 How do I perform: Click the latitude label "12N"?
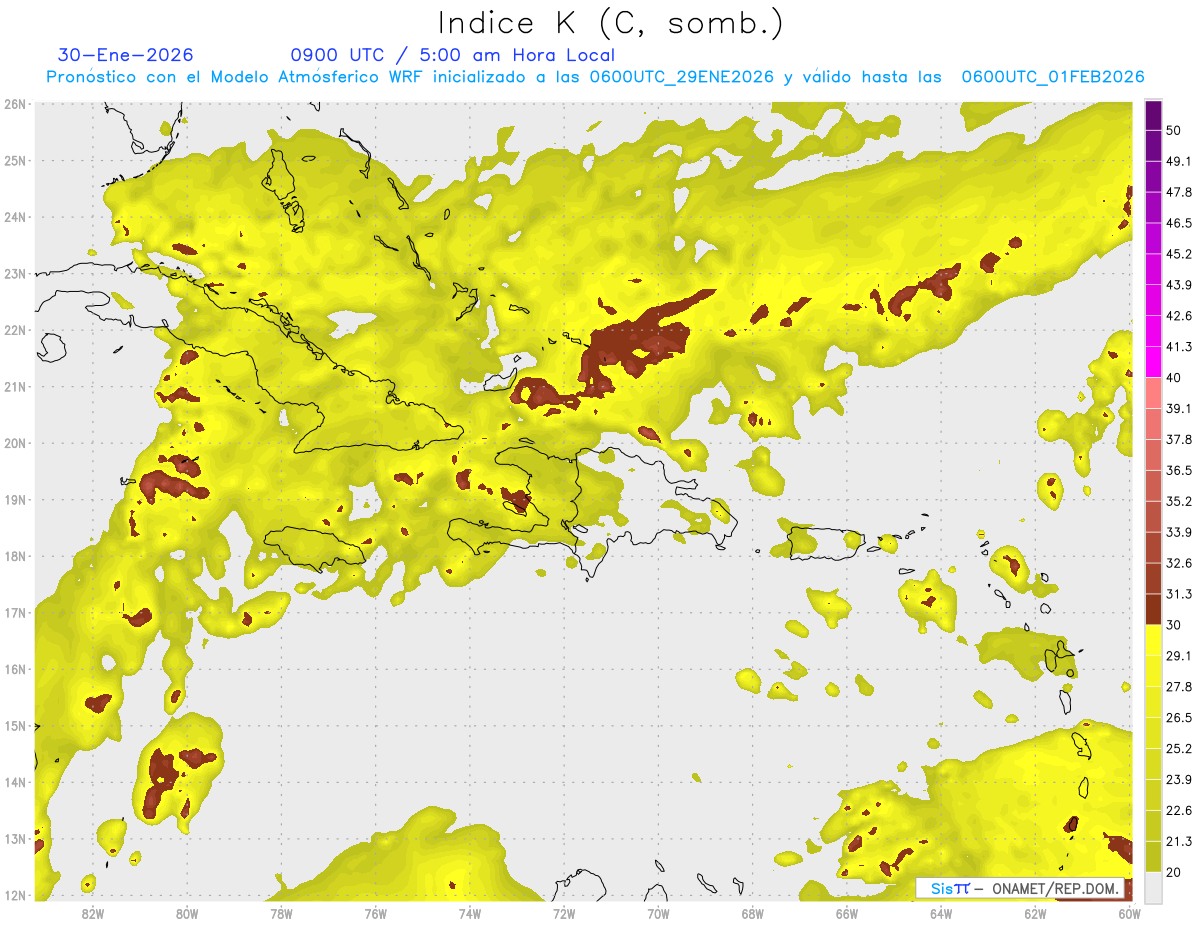tap(15, 895)
